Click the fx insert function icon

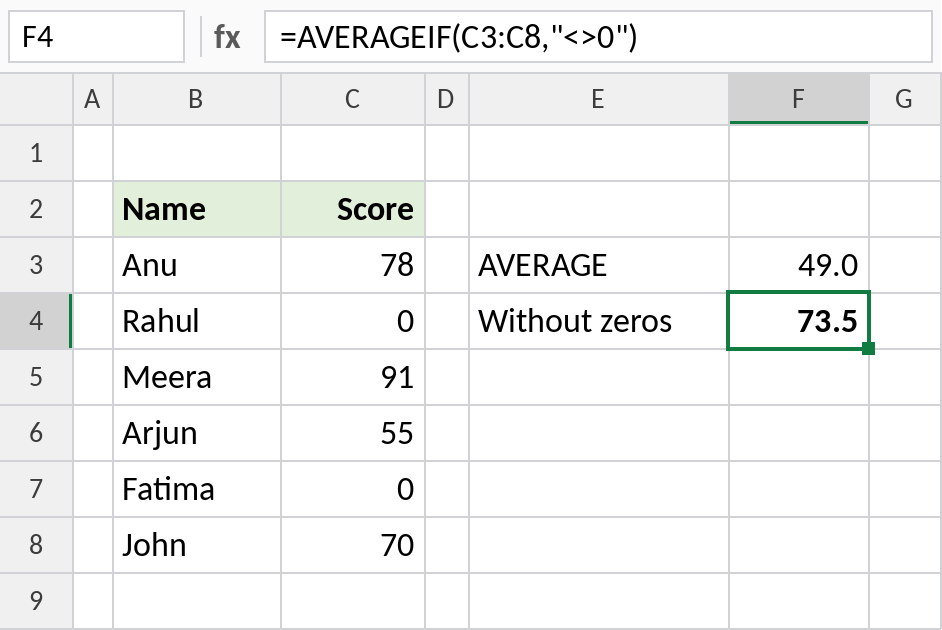coord(227,37)
